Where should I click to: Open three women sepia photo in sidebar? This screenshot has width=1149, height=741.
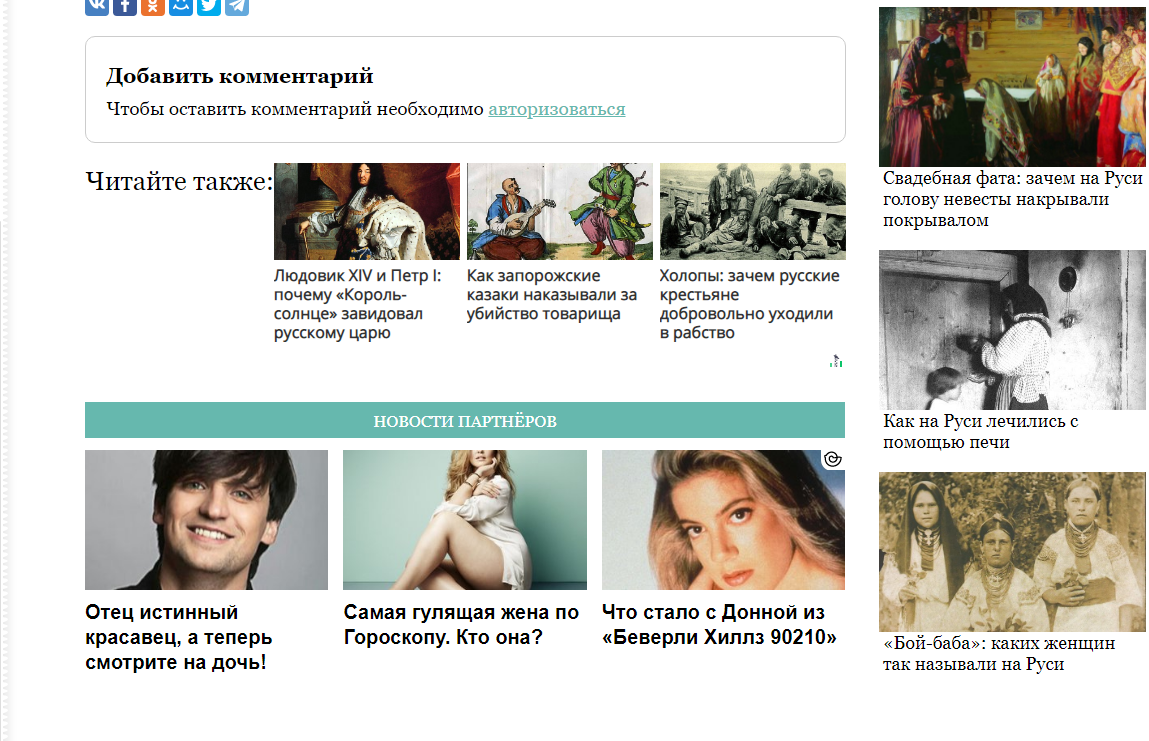(1012, 552)
